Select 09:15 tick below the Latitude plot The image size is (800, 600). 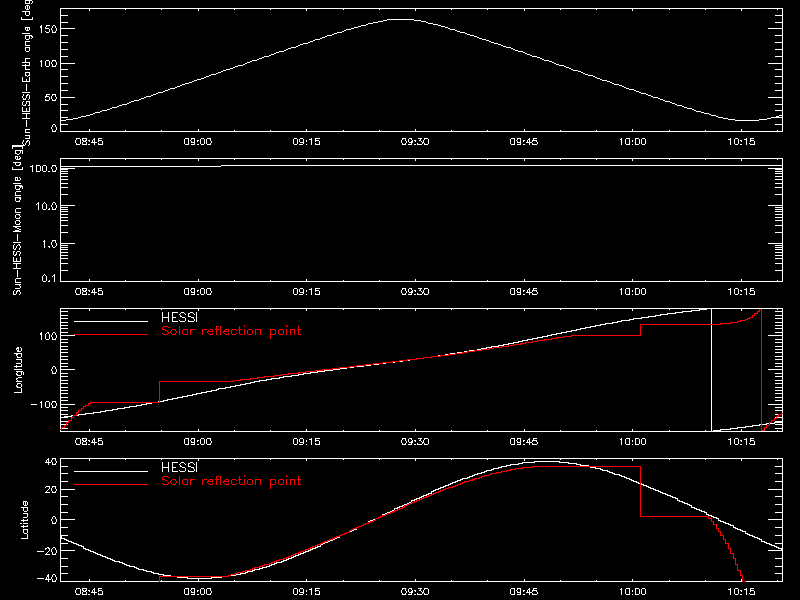306,592
